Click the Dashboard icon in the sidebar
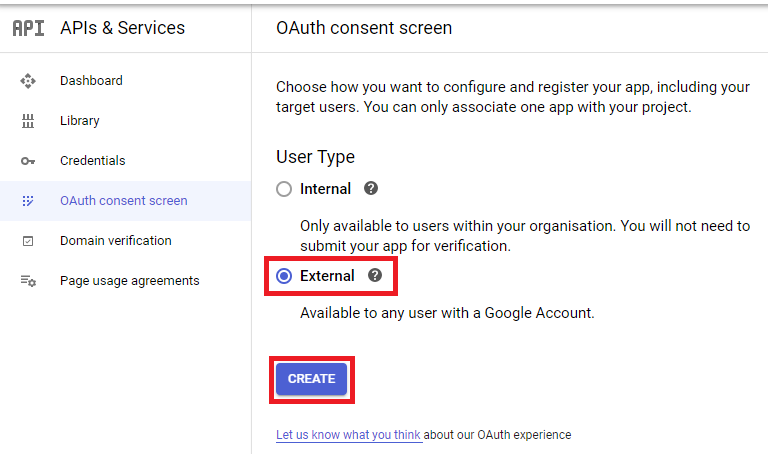The height and width of the screenshot is (454, 768). [x=28, y=81]
